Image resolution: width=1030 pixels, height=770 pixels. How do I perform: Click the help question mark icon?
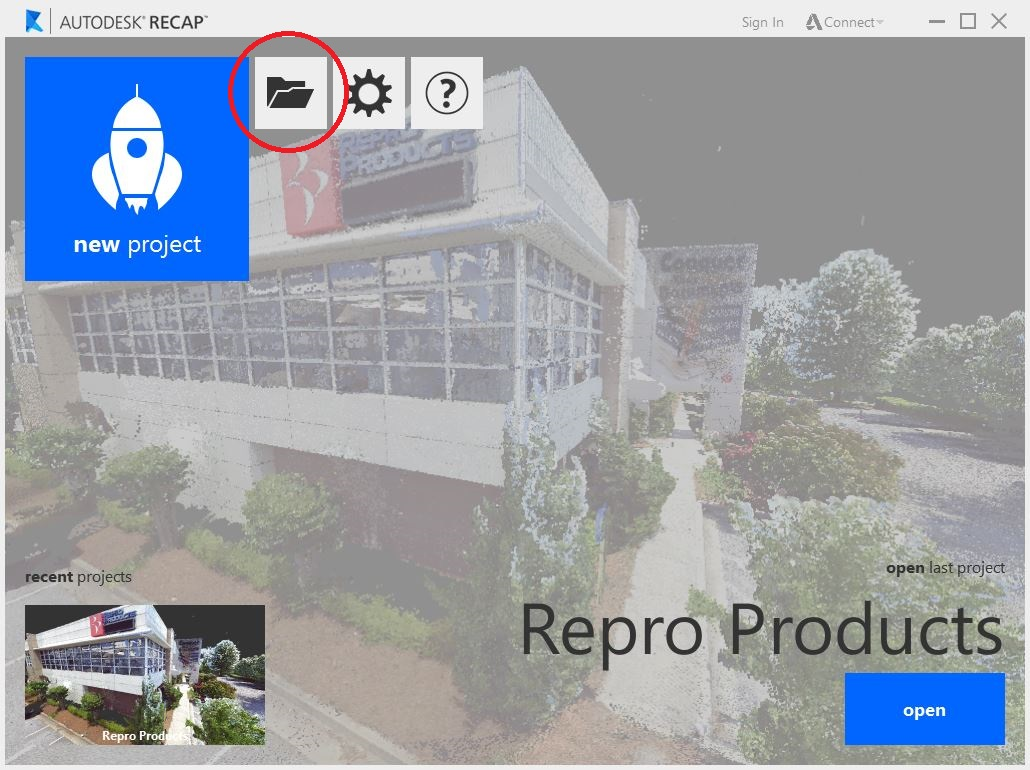pyautogui.click(x=447, y=93)
